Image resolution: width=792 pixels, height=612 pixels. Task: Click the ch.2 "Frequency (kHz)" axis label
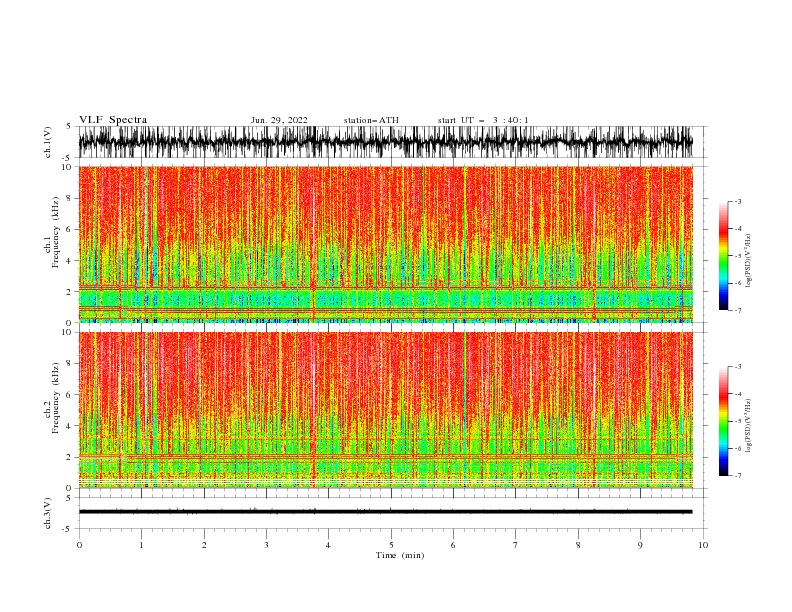tap(56, 398)
